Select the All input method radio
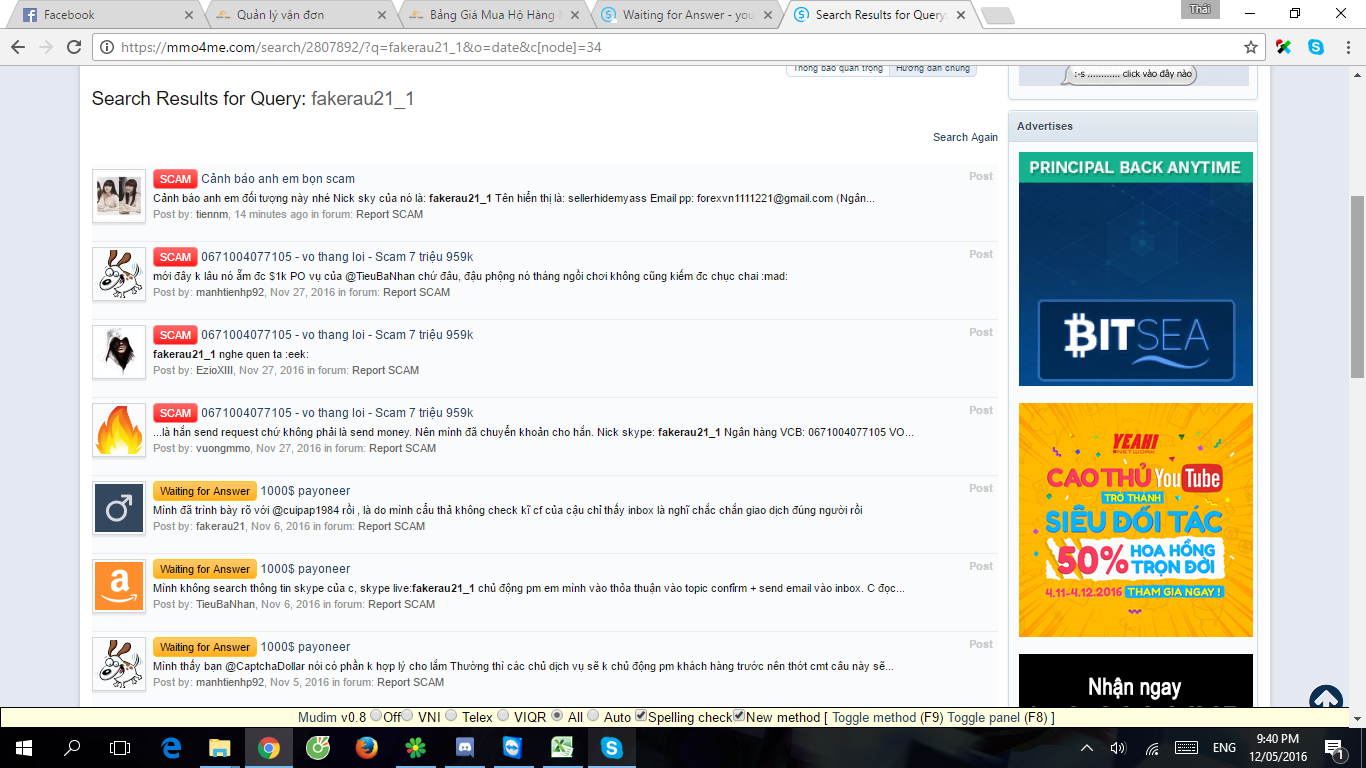The height and width of the screenshot is (768, 1366). (557, 716)
